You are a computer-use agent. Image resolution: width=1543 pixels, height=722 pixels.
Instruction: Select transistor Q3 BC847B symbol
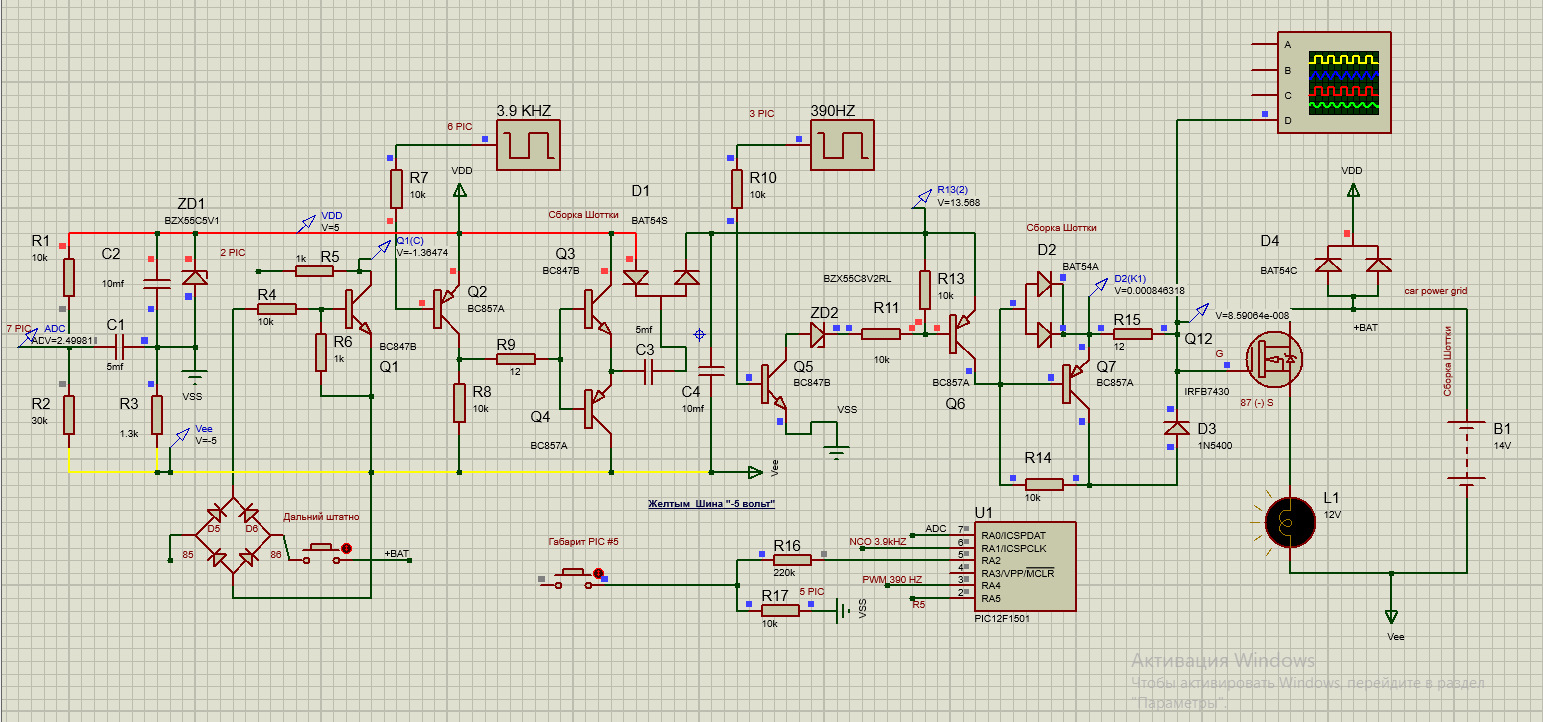pyautogui.click(x=598, y=310)
